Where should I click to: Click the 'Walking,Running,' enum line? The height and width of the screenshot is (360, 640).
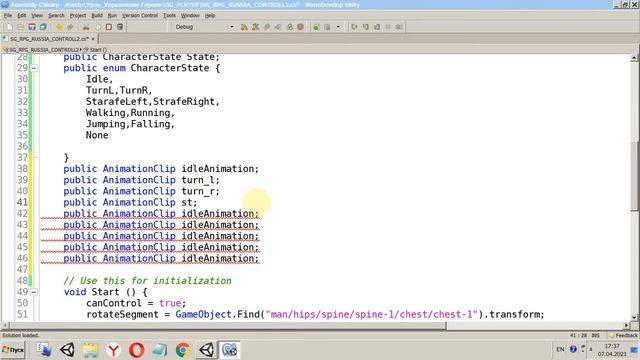130,113
